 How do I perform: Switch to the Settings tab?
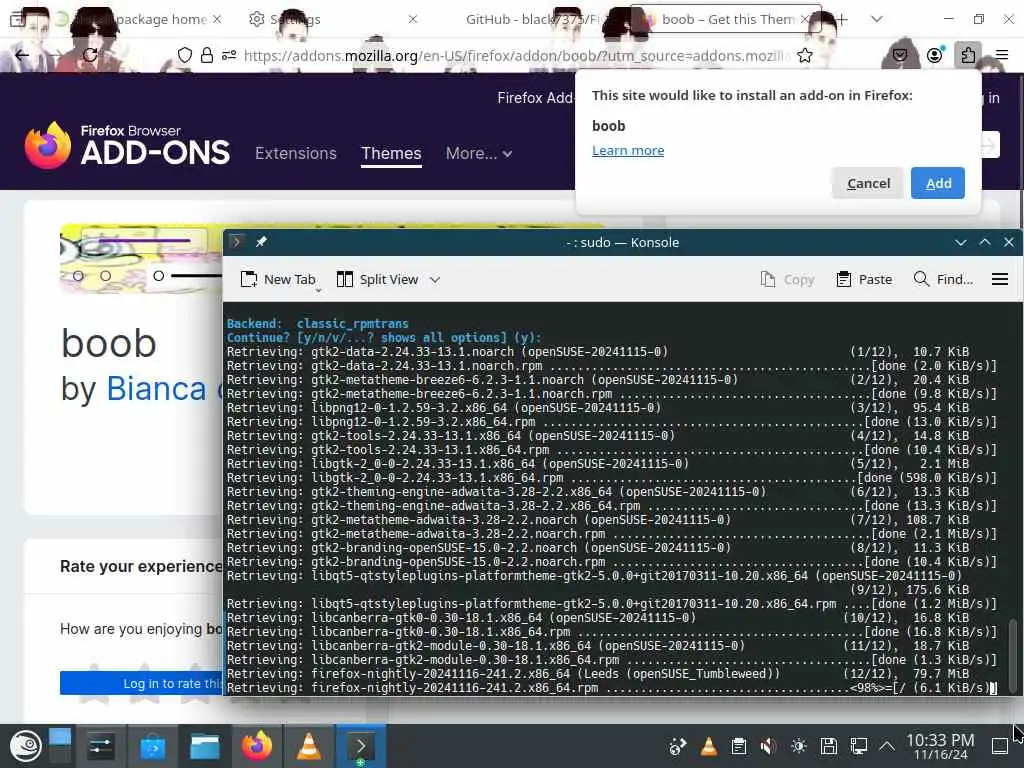(x=333, y=20)
